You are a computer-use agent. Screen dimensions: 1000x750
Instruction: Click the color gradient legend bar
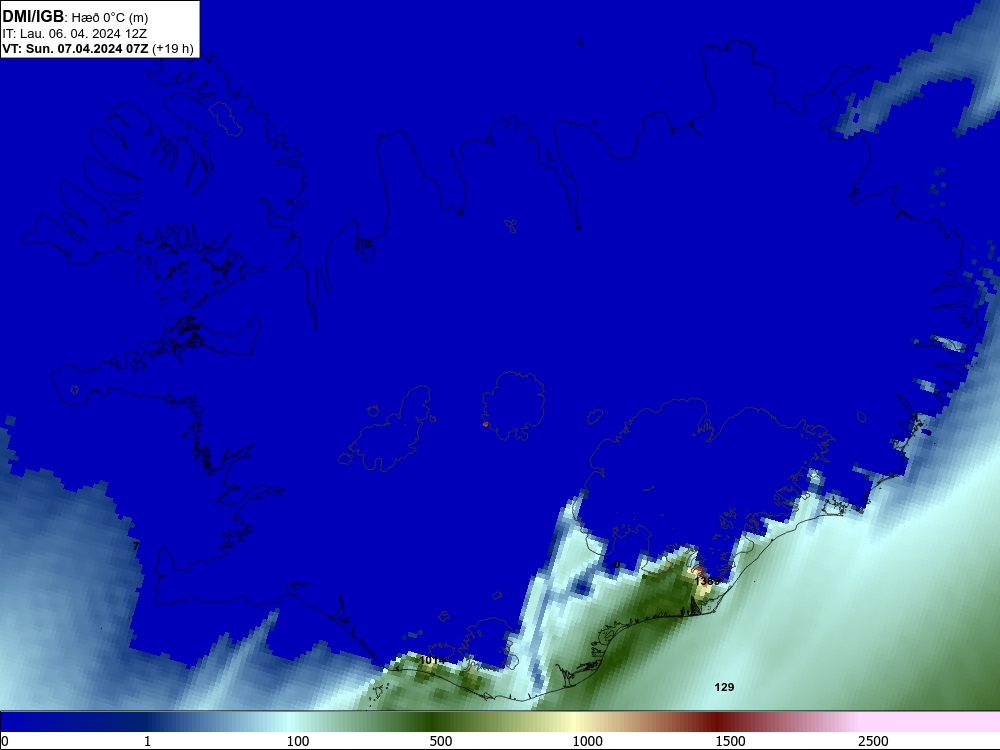pos(500,722)
